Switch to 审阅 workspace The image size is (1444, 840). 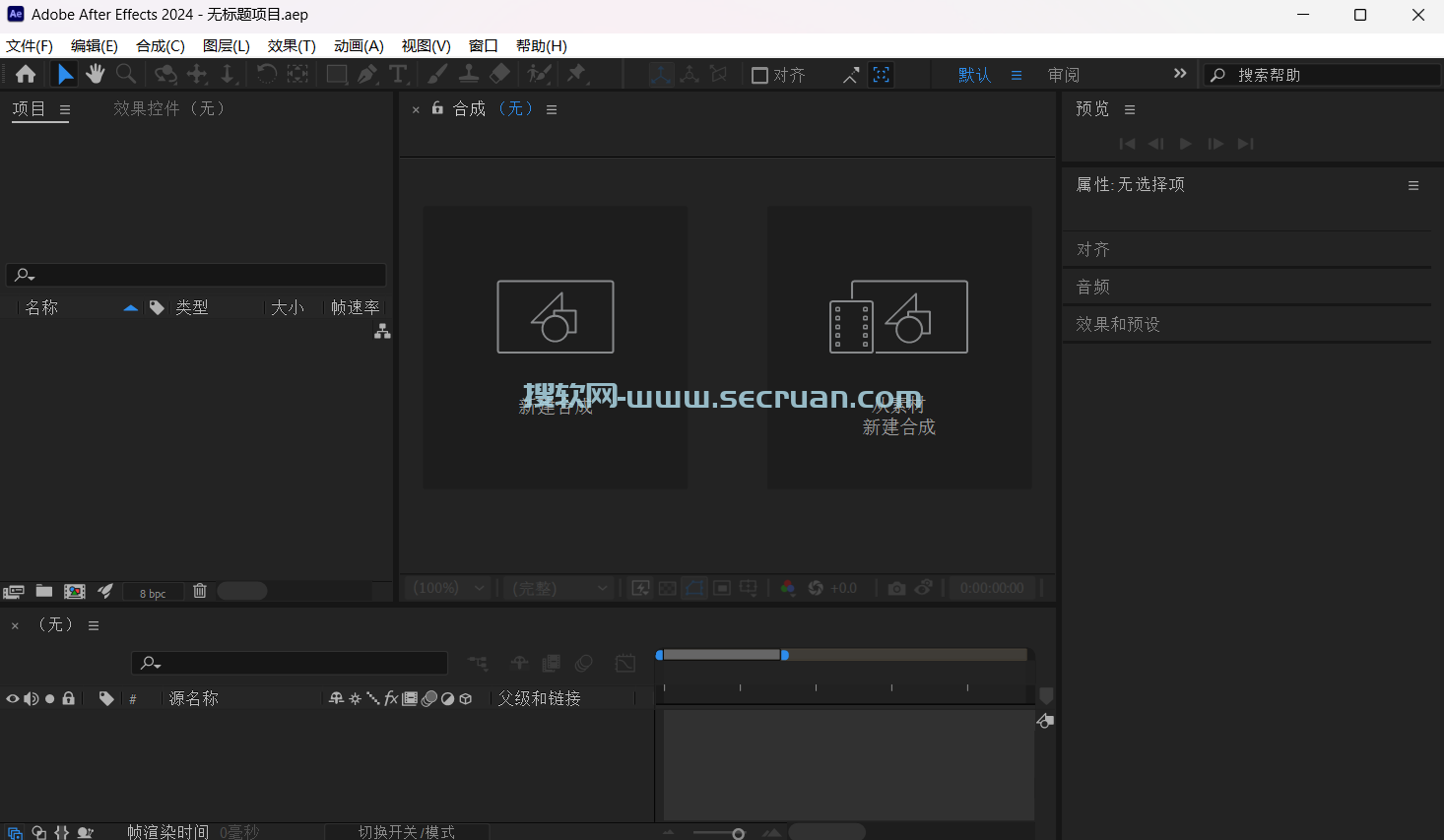click(x=1064, y=75)
